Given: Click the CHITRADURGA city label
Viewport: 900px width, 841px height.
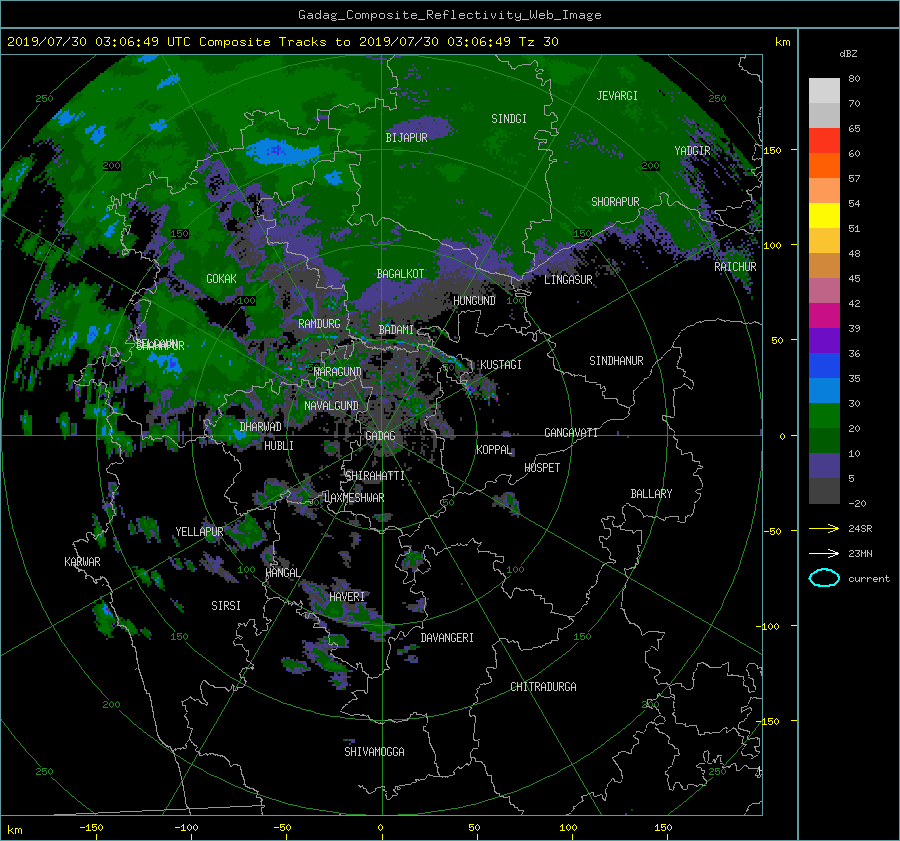Looking at the screenshot, I should (x=543, y=687).
